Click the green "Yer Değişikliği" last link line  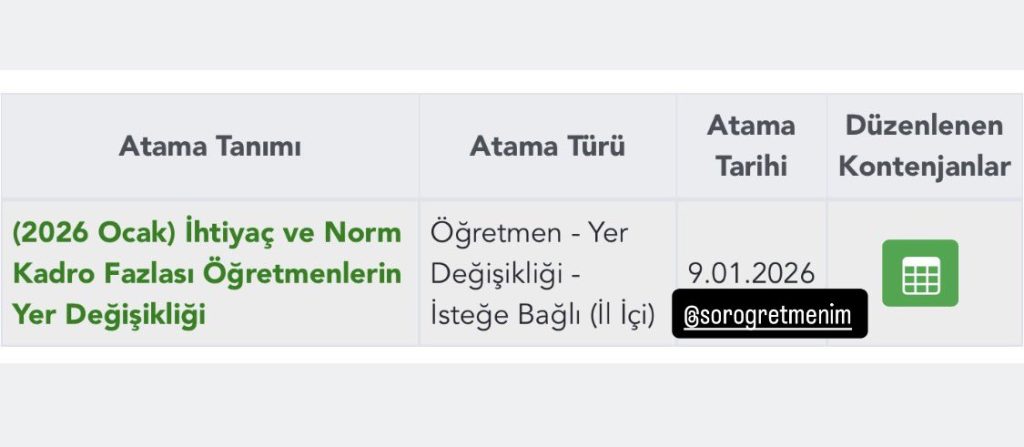click(109, 314)
